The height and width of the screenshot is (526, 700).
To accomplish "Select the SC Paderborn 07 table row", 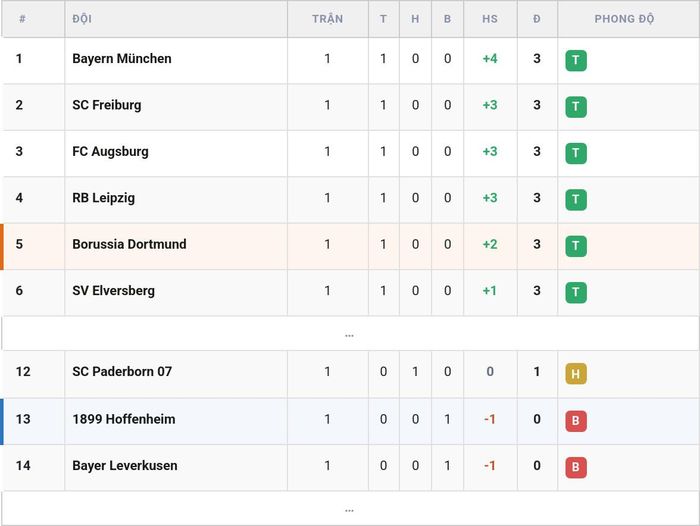I will (x=350, y=374).
